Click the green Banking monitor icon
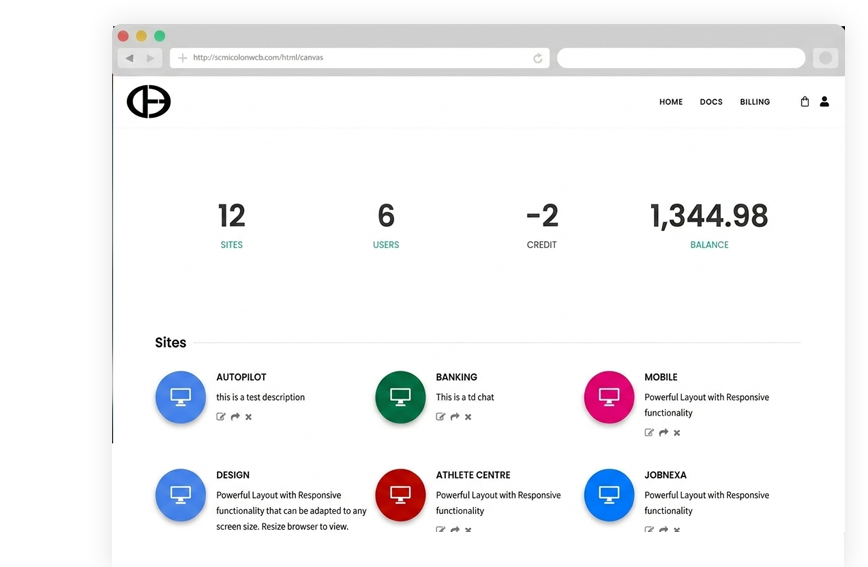Screen dimensions: 868x567 [x=400, y=397]
